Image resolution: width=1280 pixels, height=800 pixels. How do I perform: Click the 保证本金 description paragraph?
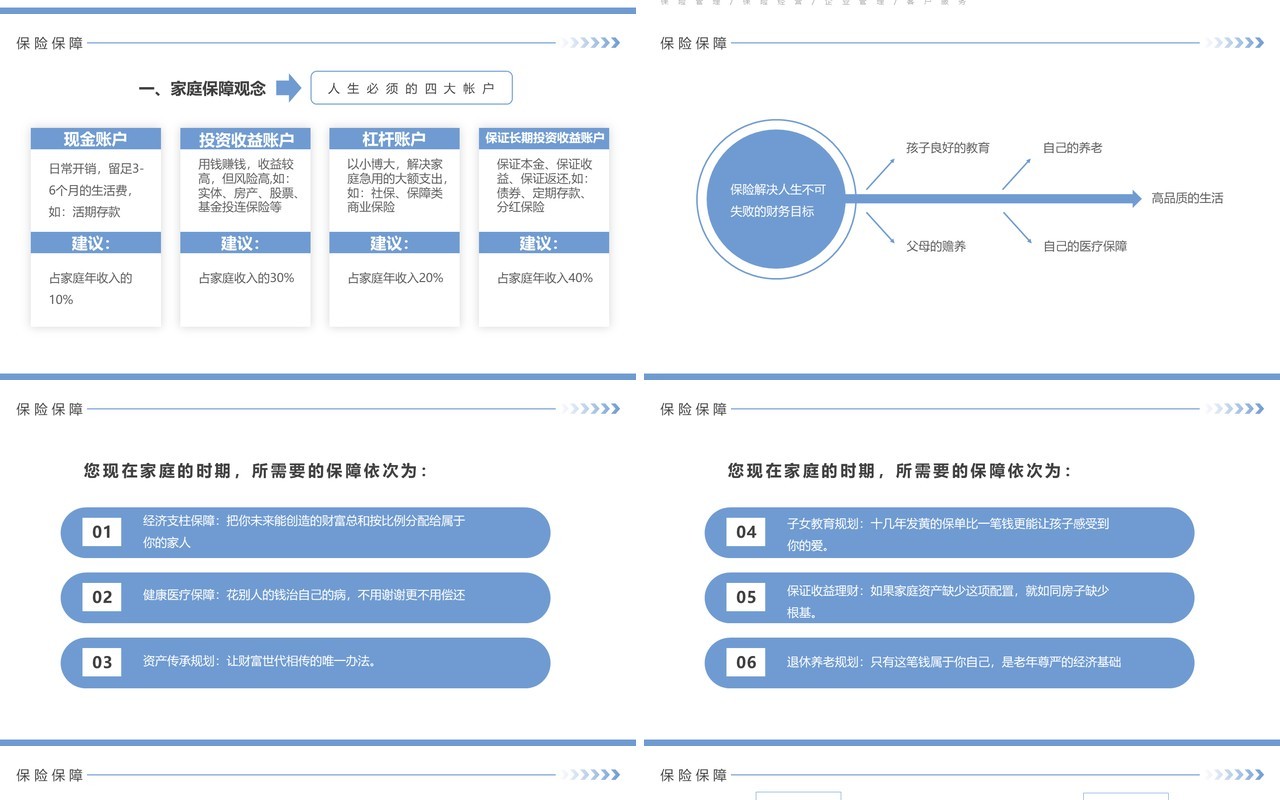pyautogui.click(x=545, y=185)
